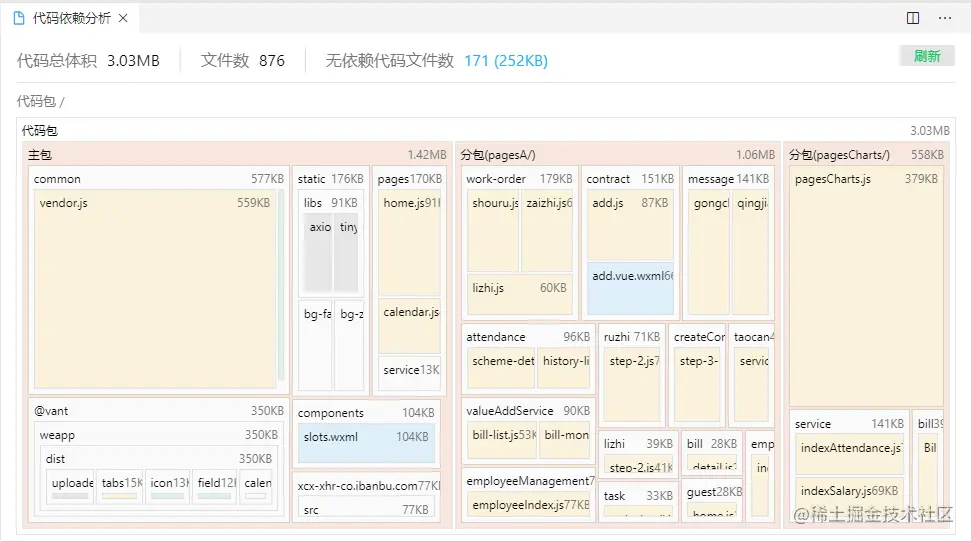The image size is (971, 542).
Task: Select the lizhi.js 60KB block
Action: [520, 294]
